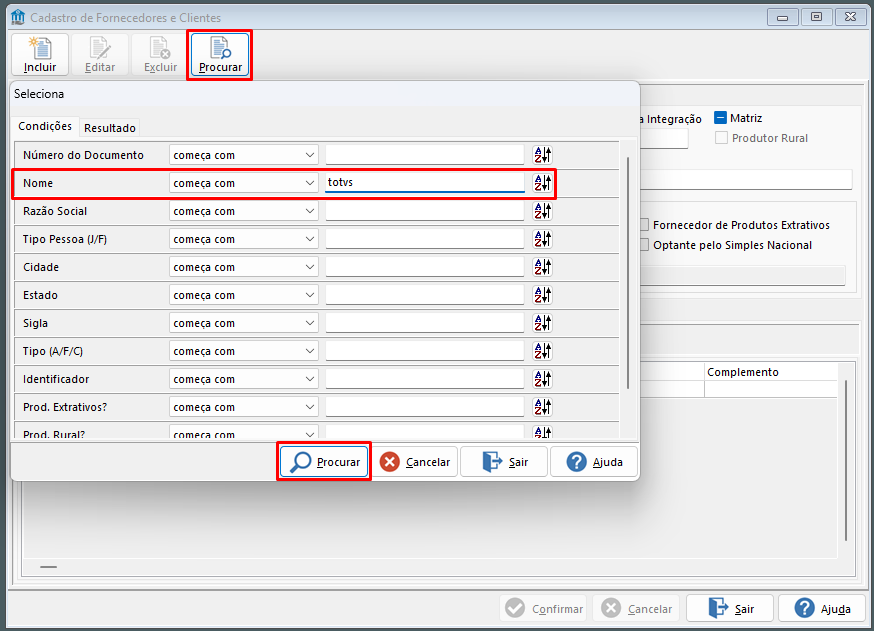Toggle sort order icon for Razão Social

(542, 211)
